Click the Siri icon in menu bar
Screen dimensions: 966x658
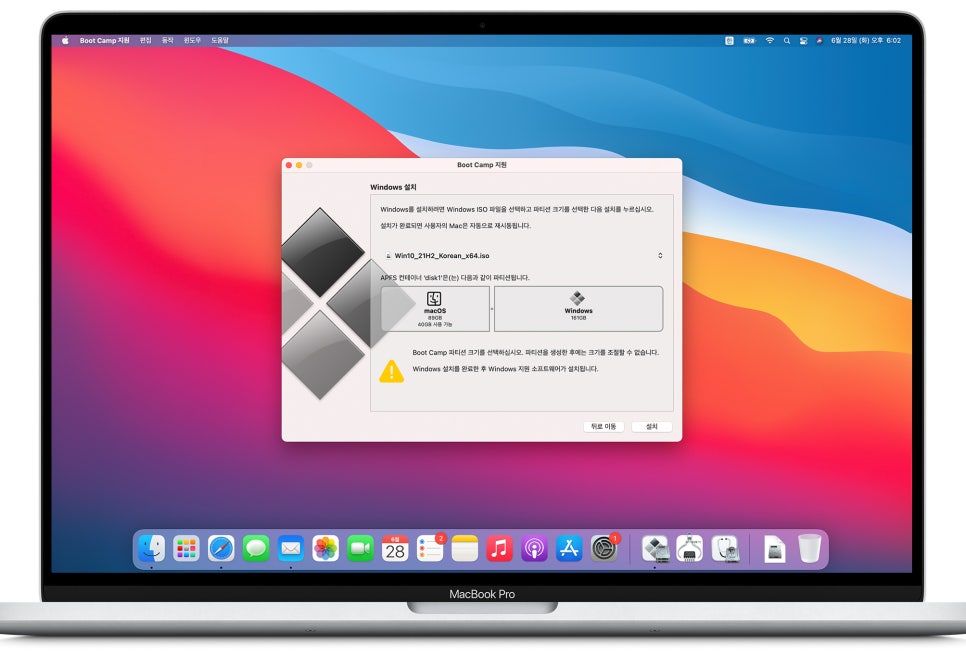(819, 41)
